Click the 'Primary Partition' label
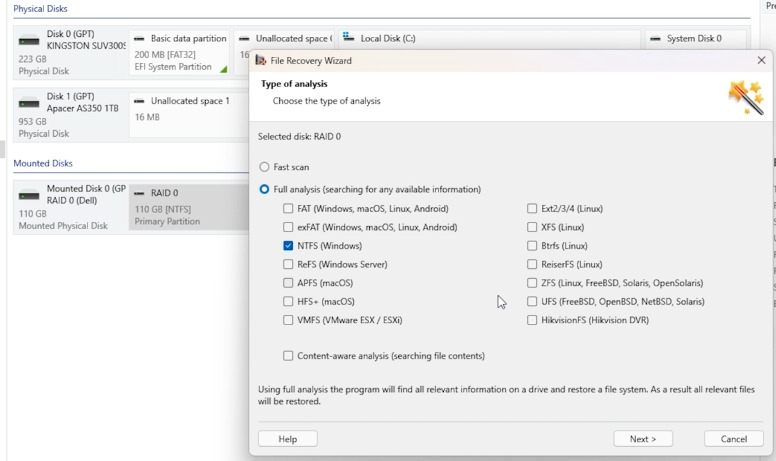The height and width of the screenshot is (461, 776). (x=167, y=222)
